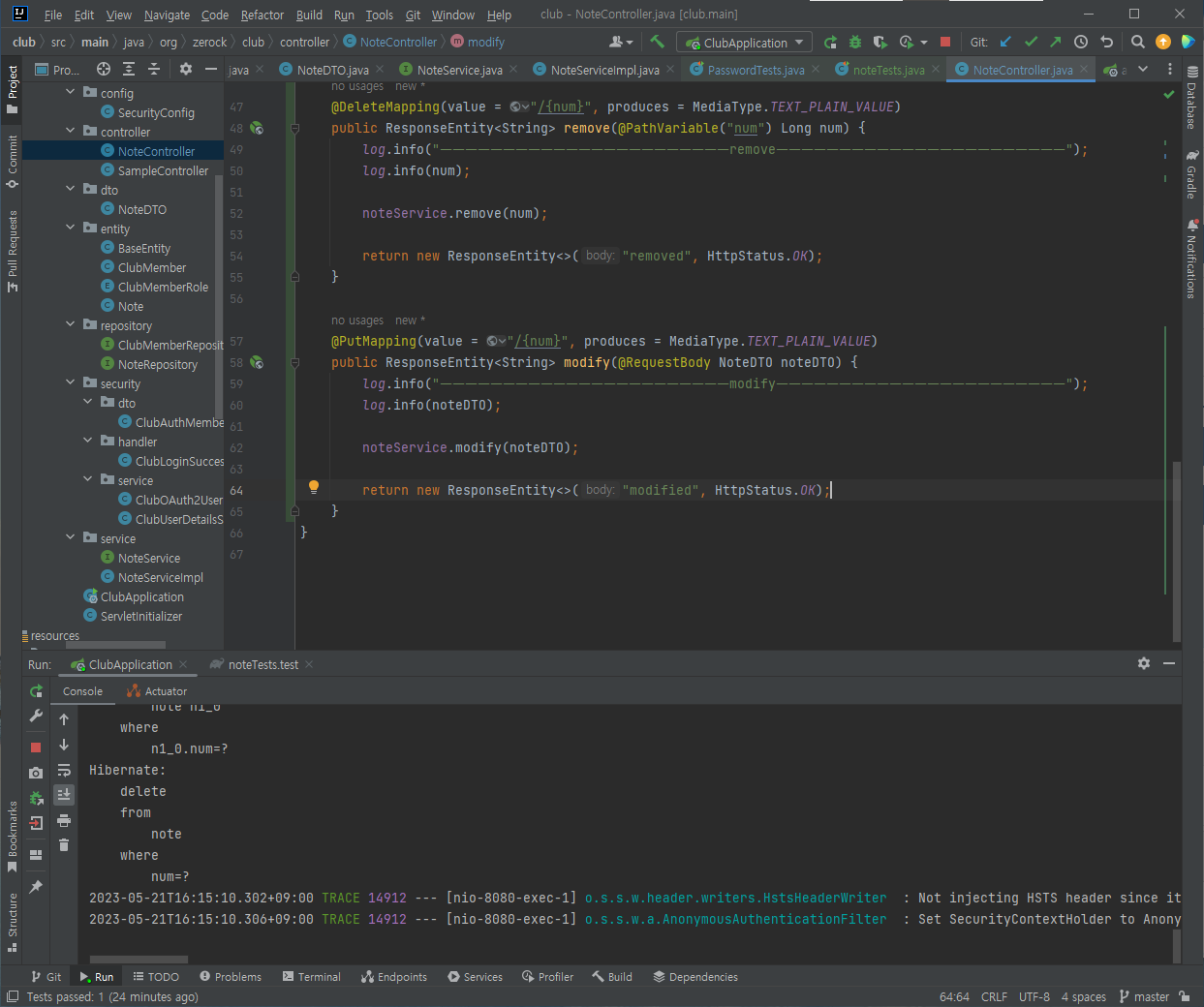
Task: Open NoteRepository in Project tree
Action: tap(157, 364)
